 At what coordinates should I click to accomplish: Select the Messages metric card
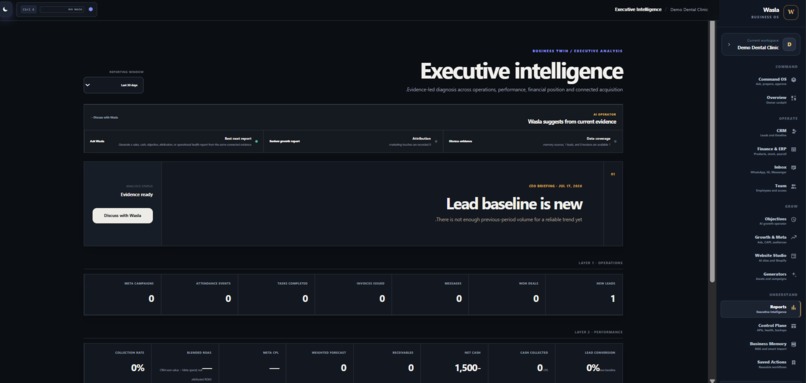(x=430, y=295)
